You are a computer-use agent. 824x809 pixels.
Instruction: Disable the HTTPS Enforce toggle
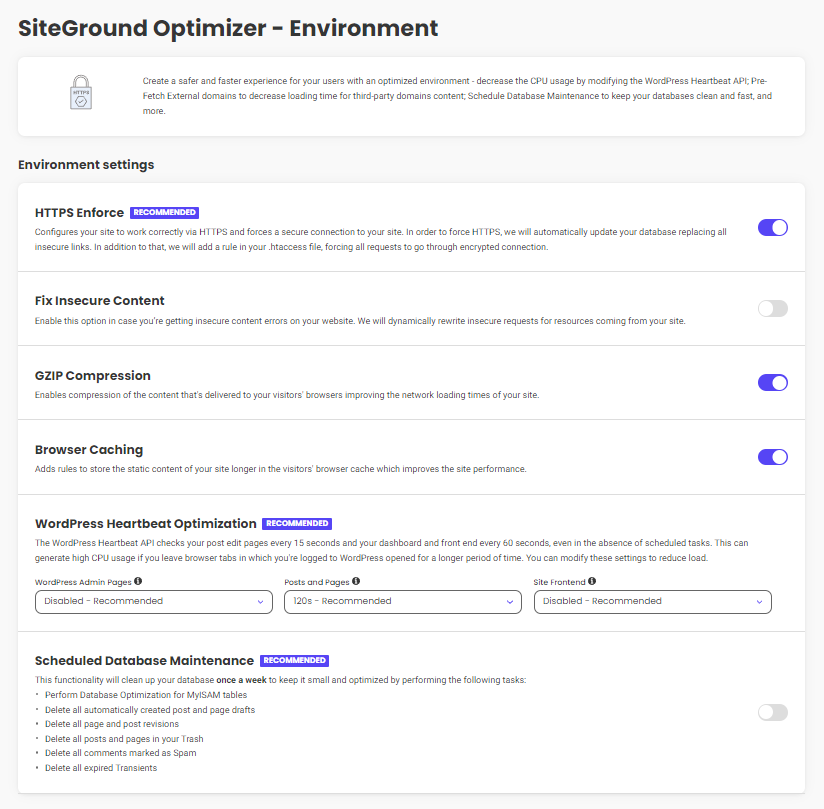[x=772, y=227]
